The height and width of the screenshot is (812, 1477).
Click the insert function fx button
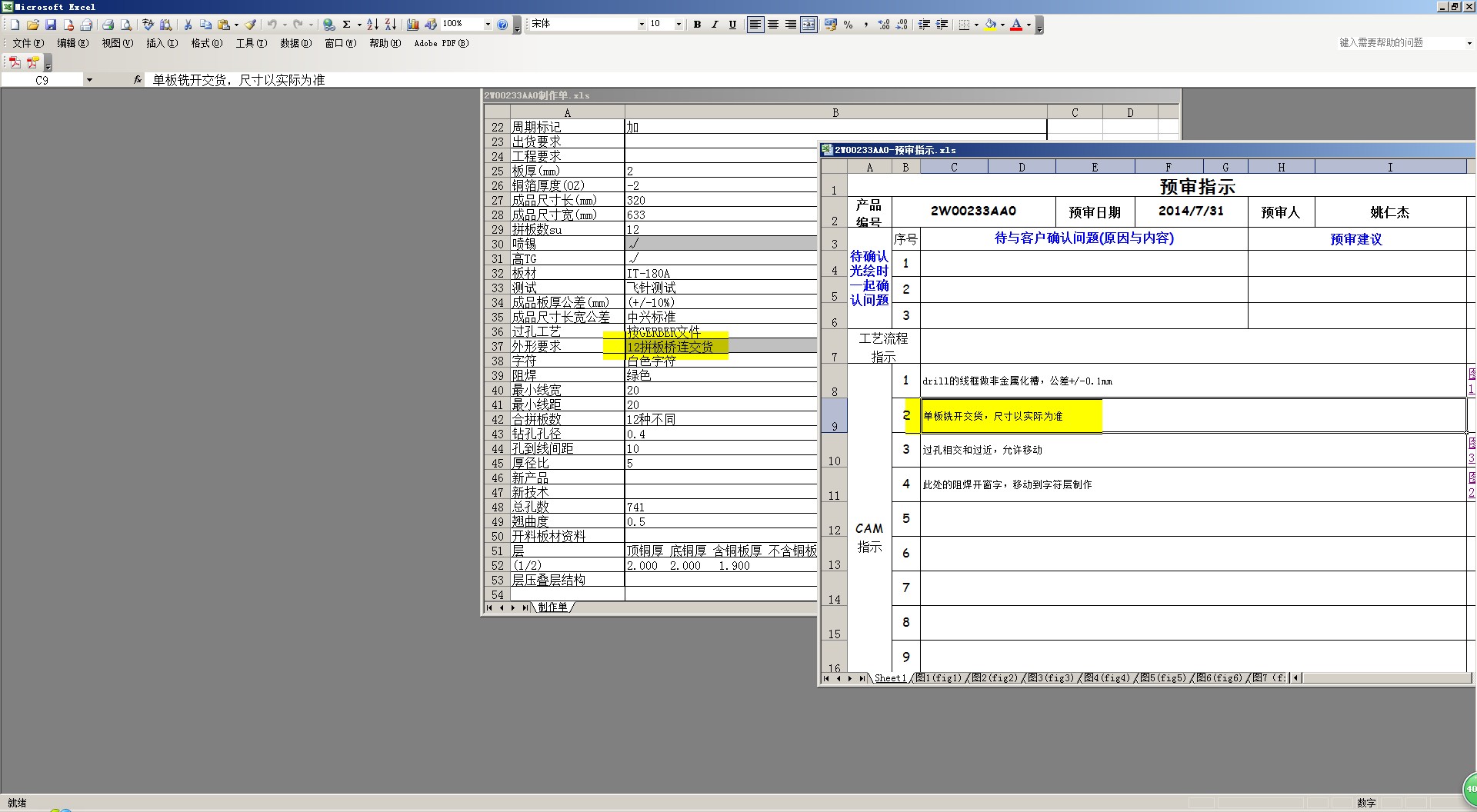coord(138,80)
